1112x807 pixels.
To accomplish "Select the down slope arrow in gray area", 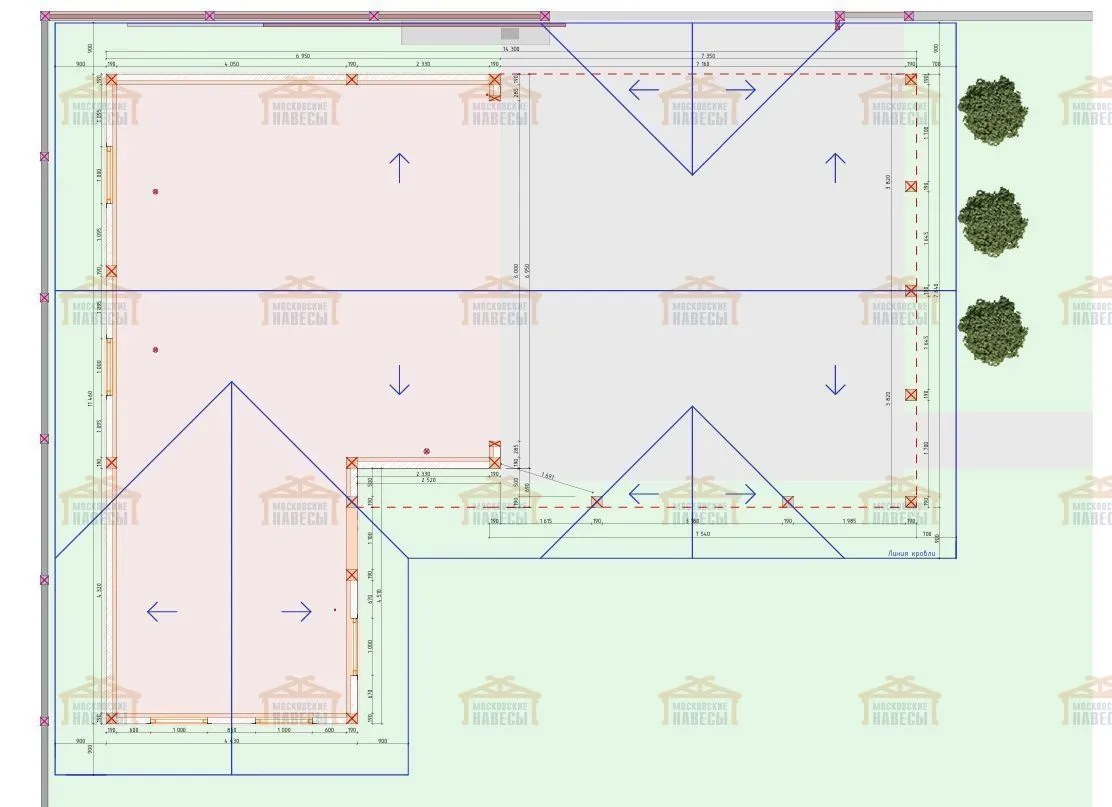I will click(834, 379).
